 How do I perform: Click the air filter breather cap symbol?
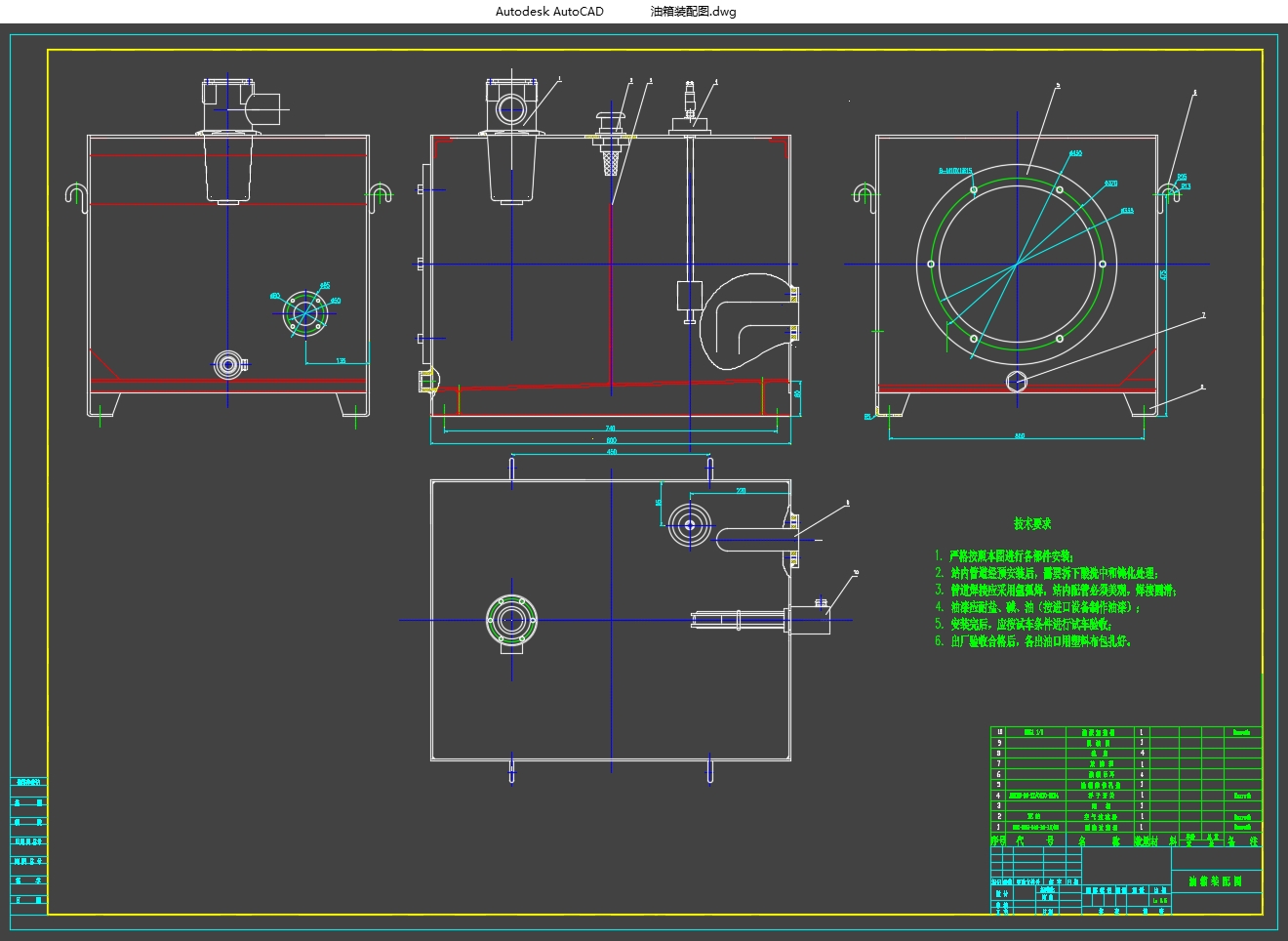pos(610,122)
